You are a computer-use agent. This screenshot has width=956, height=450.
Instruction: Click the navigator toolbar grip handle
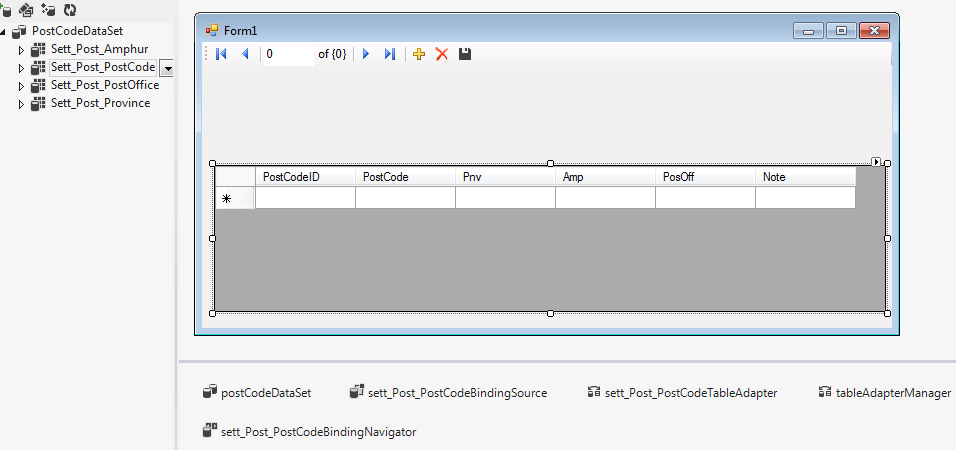point(207,54)
